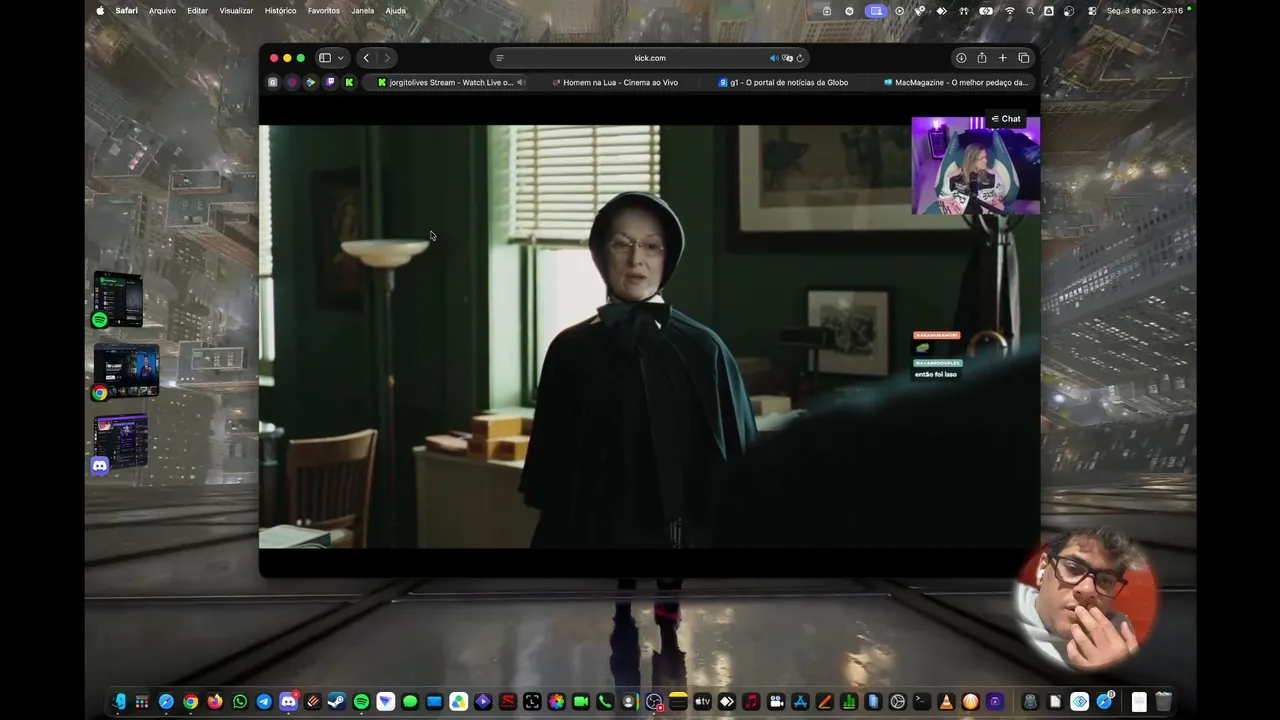
Task: Open the Arquivo menu
Action: [162, 11]
